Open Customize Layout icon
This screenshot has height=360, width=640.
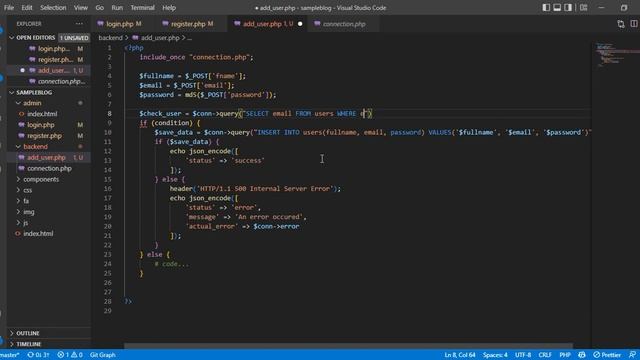coord(584,7)
